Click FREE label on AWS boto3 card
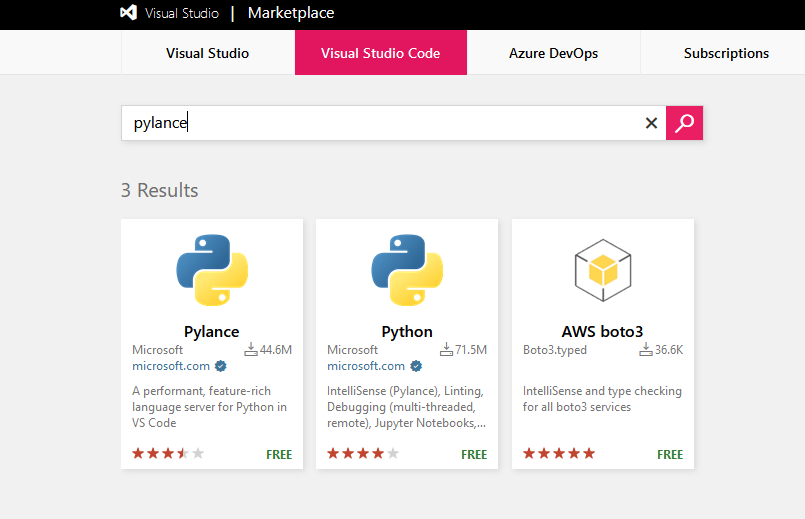The image size is (805, 519). pyautogui.click(x=670, y=454)
